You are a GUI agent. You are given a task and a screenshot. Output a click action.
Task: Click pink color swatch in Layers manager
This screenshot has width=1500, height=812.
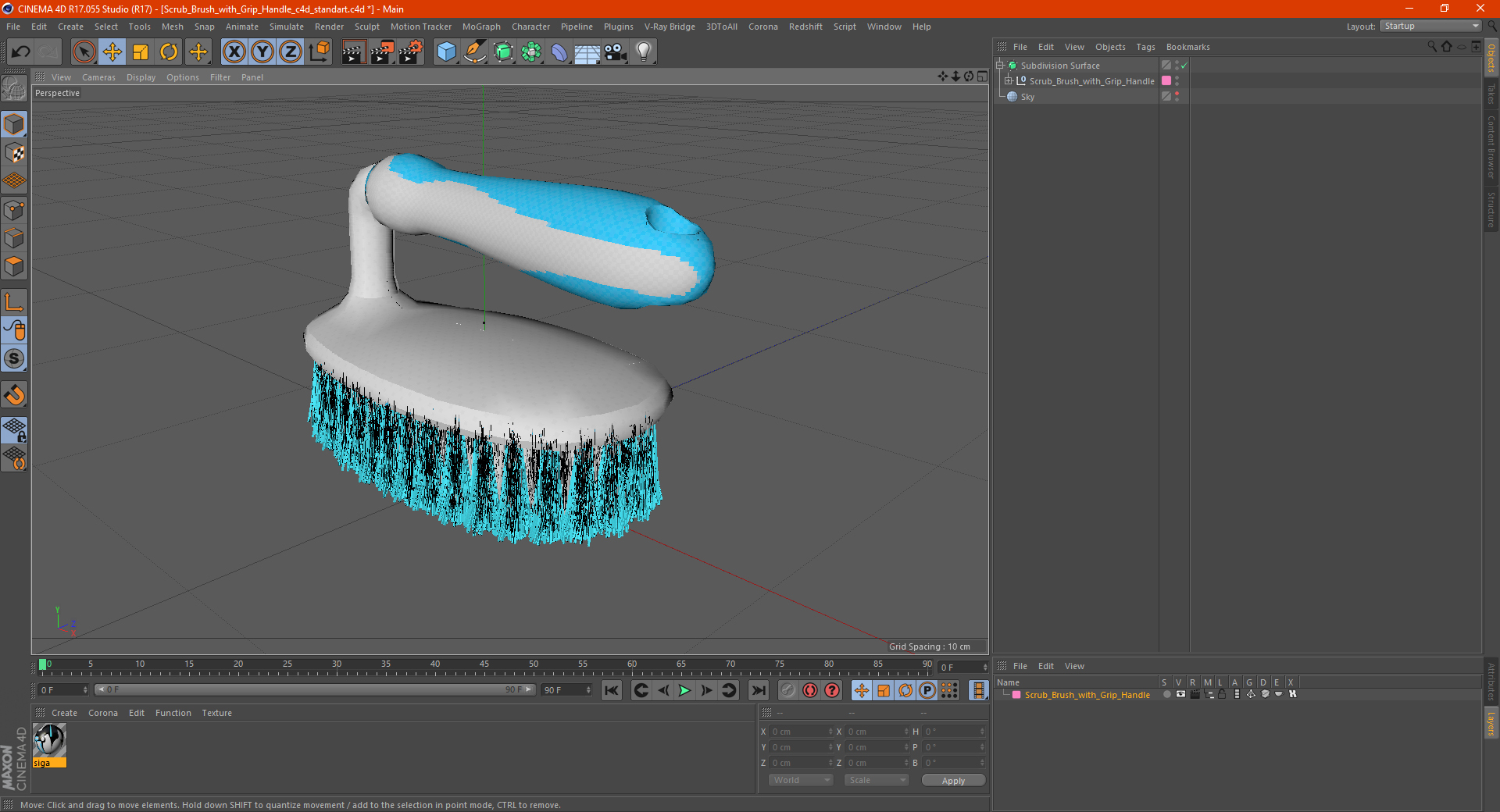1016,695
